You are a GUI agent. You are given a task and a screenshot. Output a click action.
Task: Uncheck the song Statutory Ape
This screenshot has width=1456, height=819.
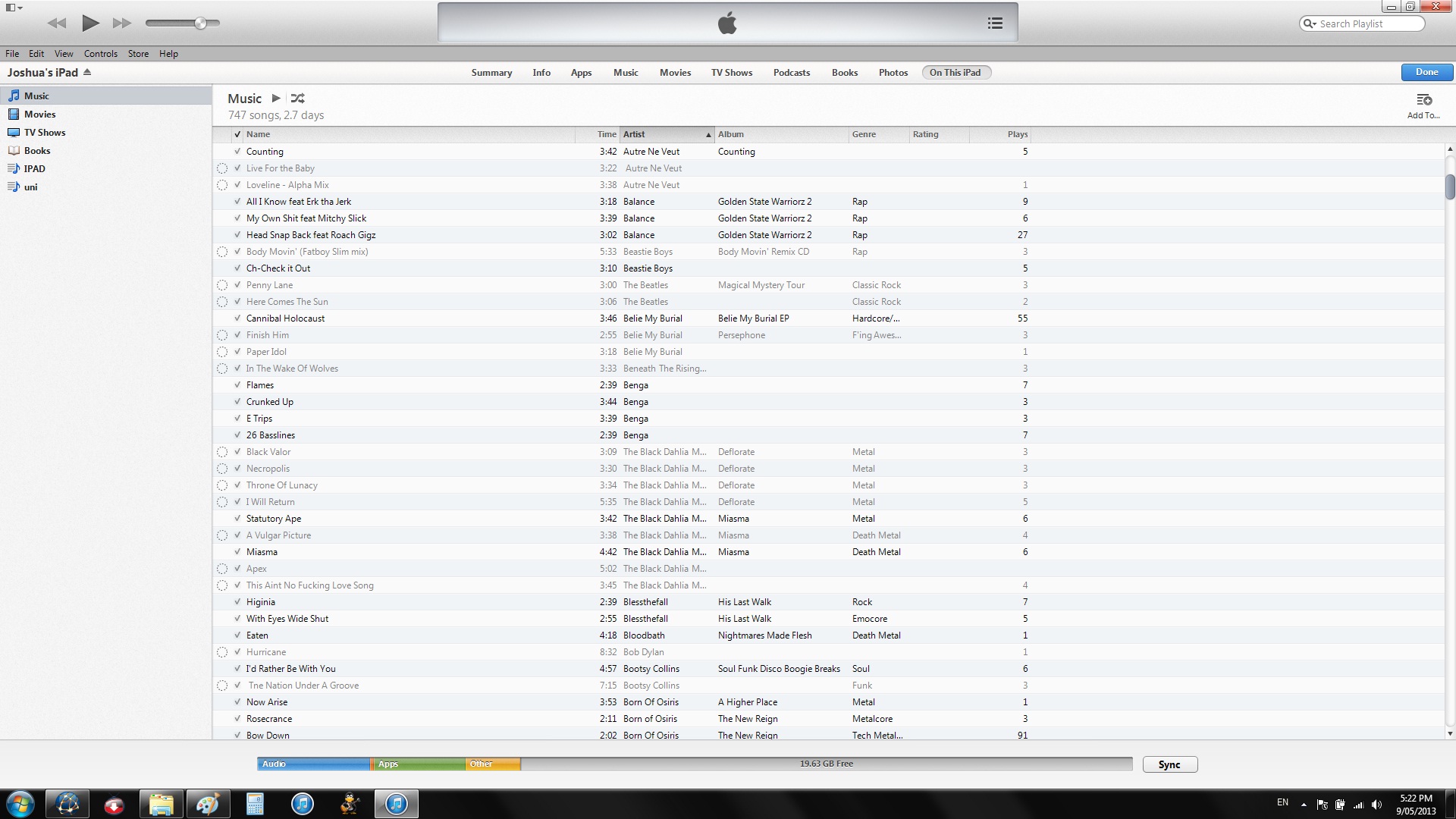[237, 519]
